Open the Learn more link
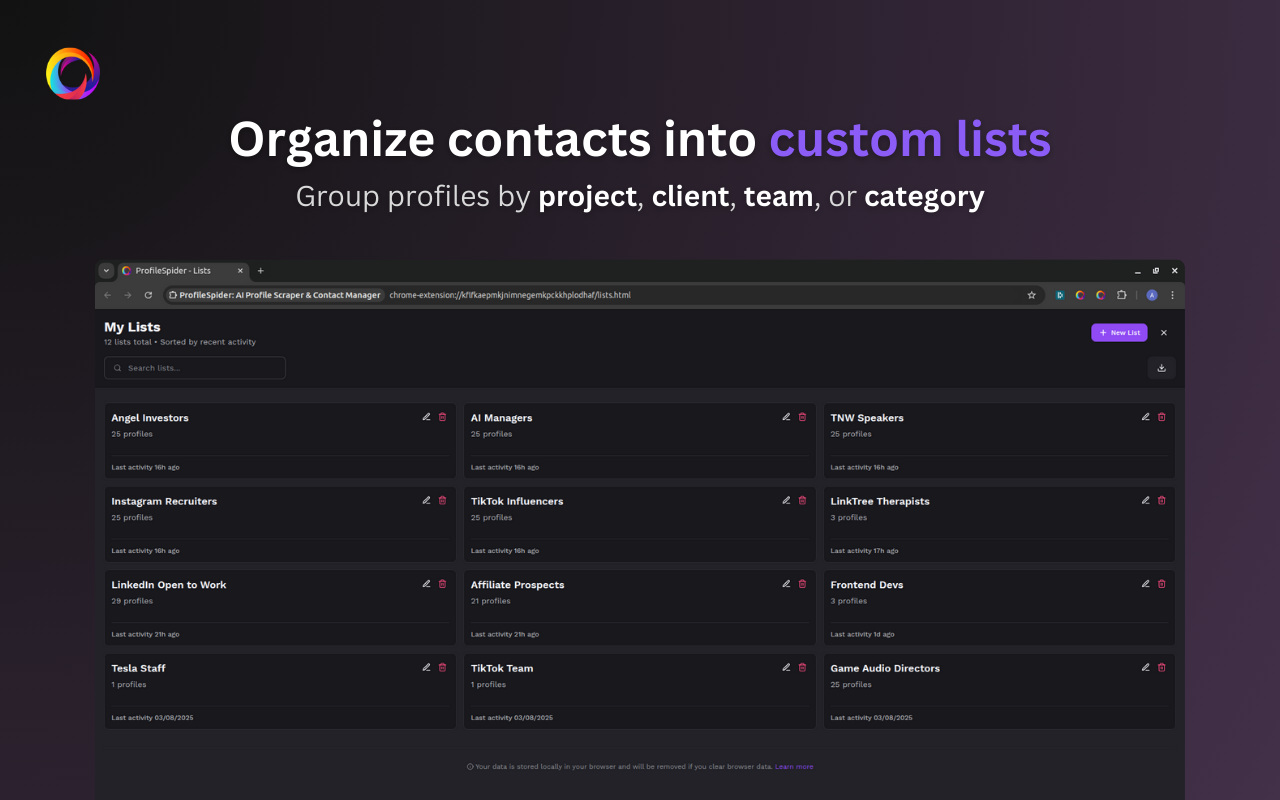This screenshot has height=800, width=1280. 794,766
